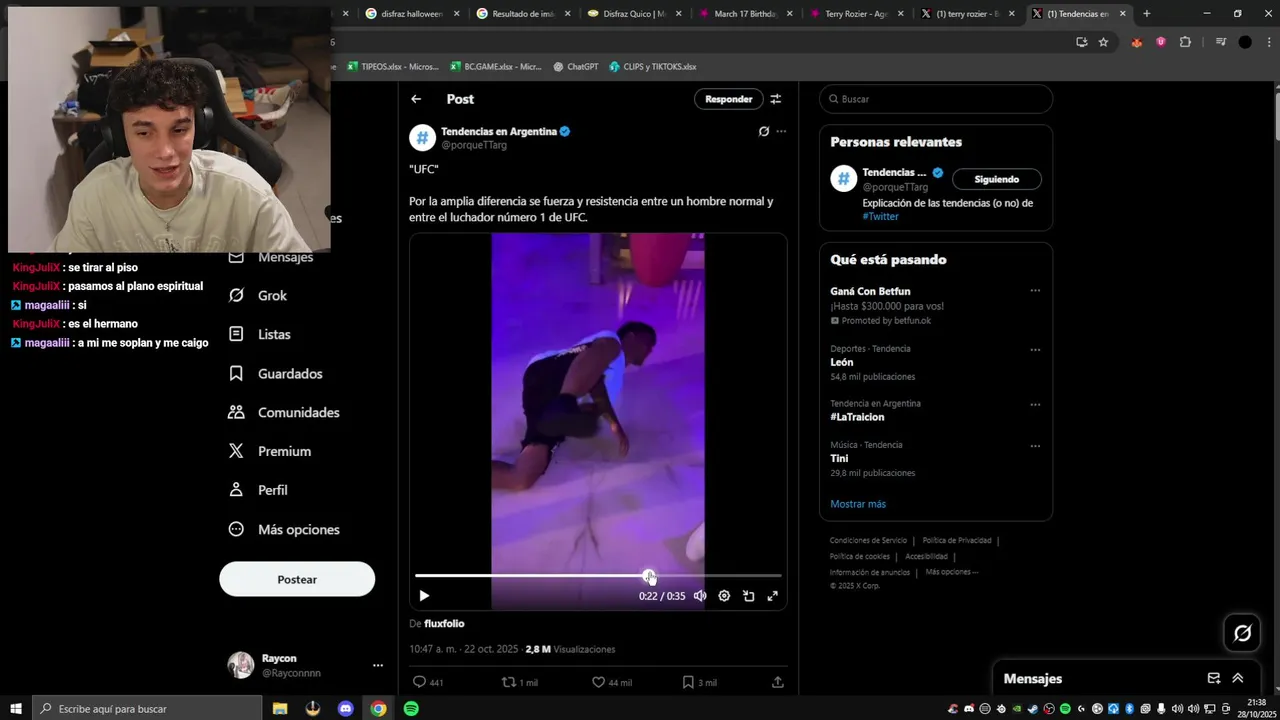The height and width of the screenshot is (720, 1280).
Task: Click the Responder button
Action: [728, 99]
